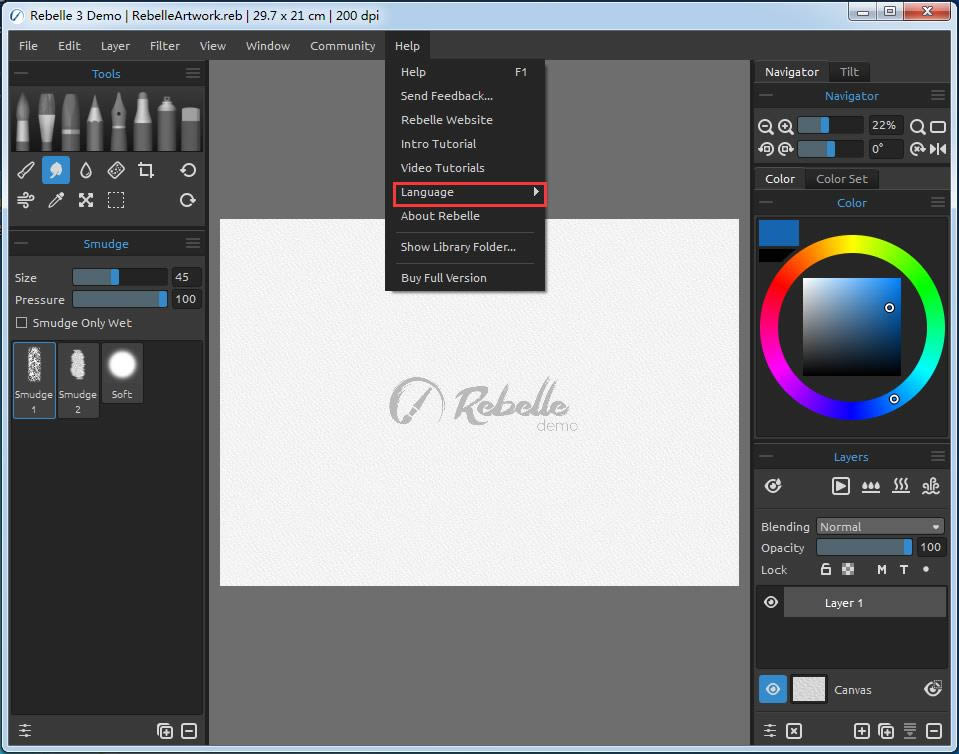
Task: Collapse the Tools panel with dash
Action: click(x=21, y=73)
